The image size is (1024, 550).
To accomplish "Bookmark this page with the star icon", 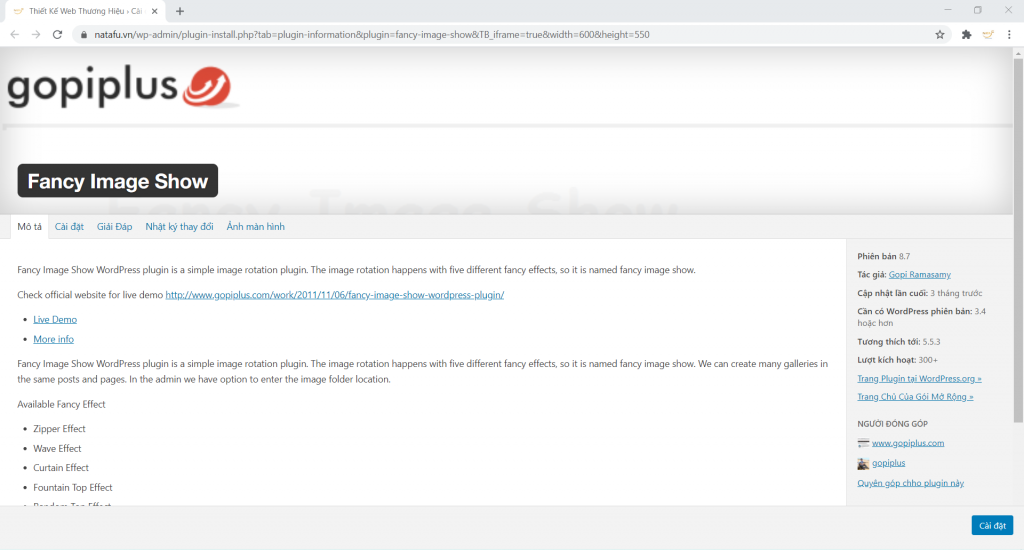I will pyautogui.click(x=940, y=35).
